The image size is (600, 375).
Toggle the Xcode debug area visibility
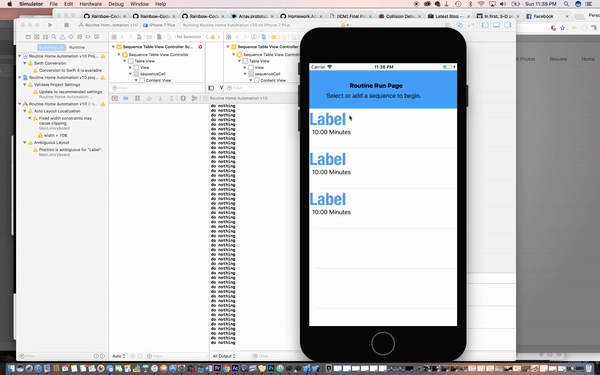click(x=496, y=25)
